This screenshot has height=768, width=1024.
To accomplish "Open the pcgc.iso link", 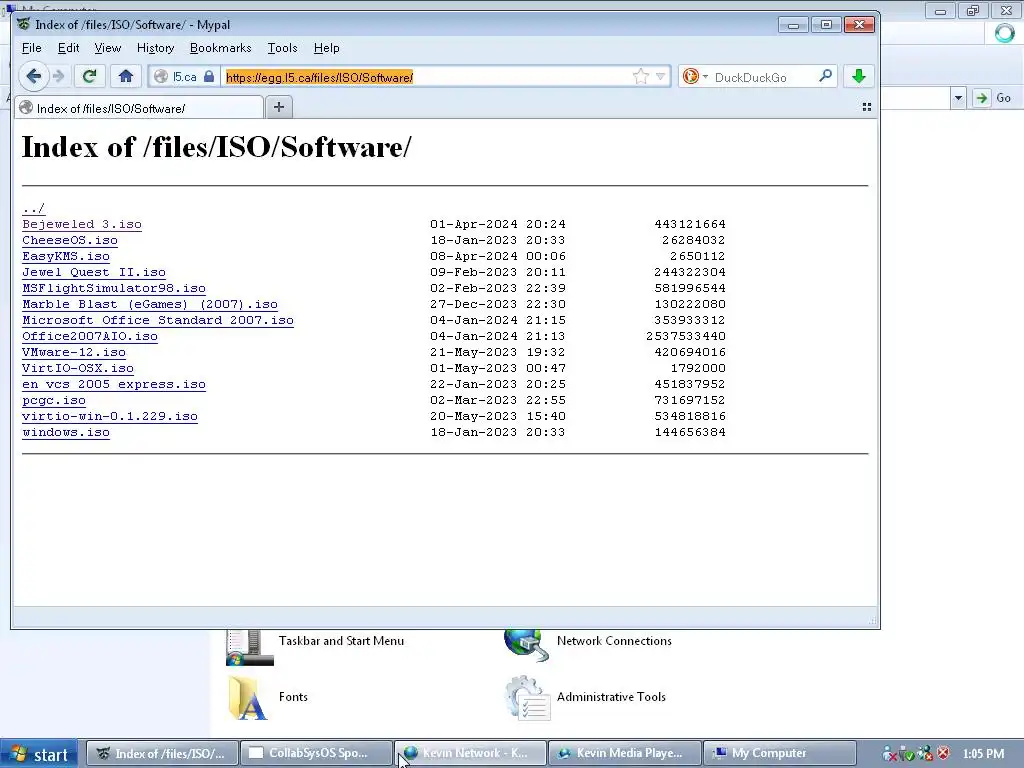I will pyautogui.click(x=54, y=400).
